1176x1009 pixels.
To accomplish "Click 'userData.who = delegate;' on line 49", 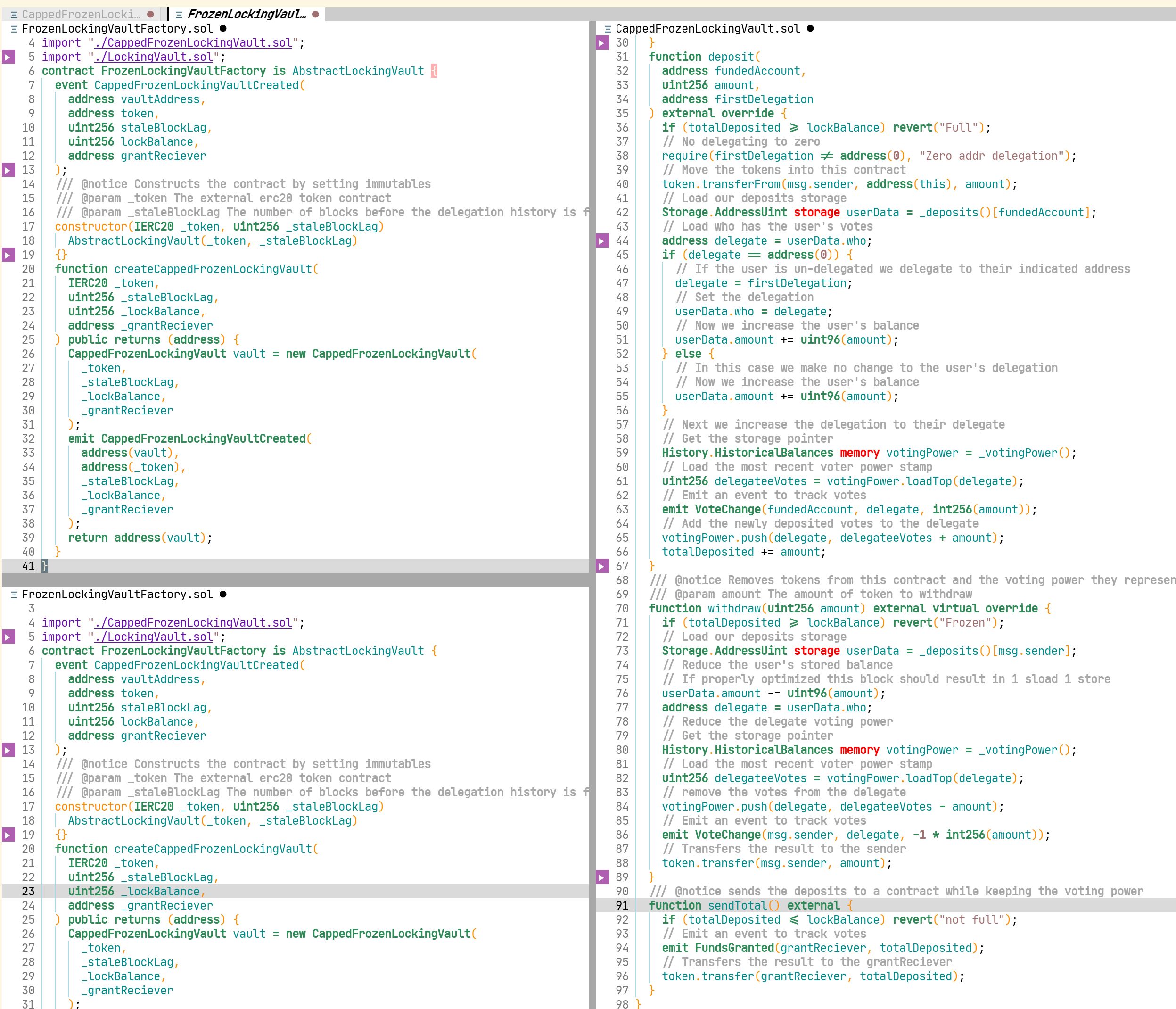I will click(753, 312).
